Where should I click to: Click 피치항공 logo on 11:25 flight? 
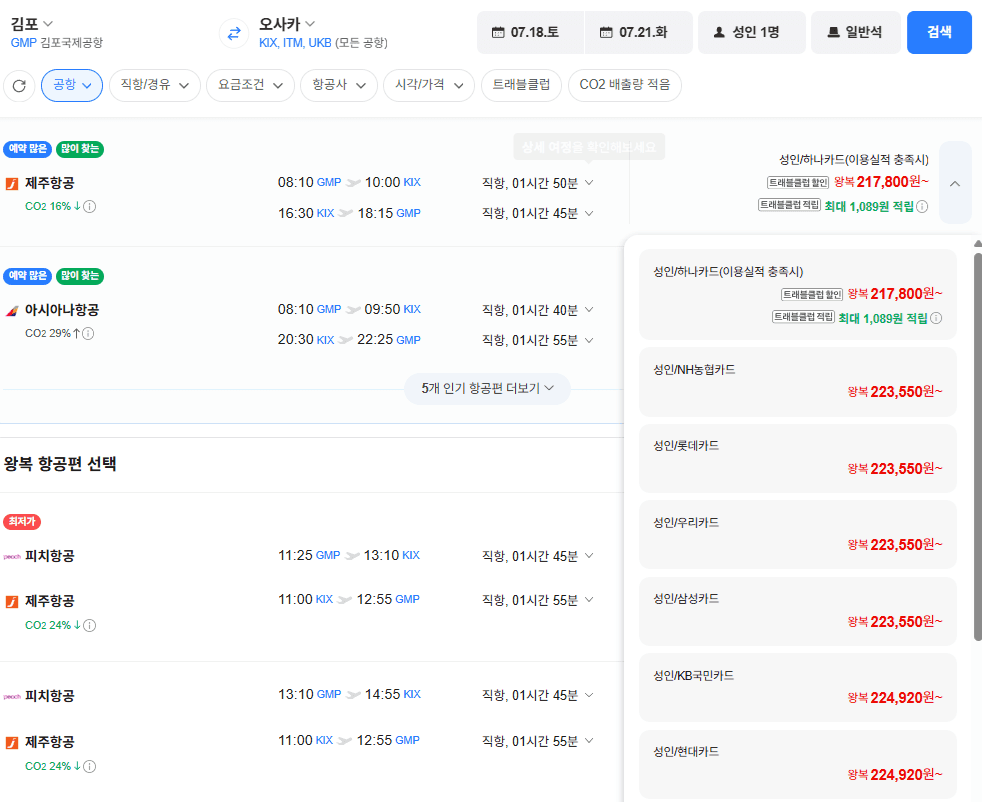coord(12,556)
